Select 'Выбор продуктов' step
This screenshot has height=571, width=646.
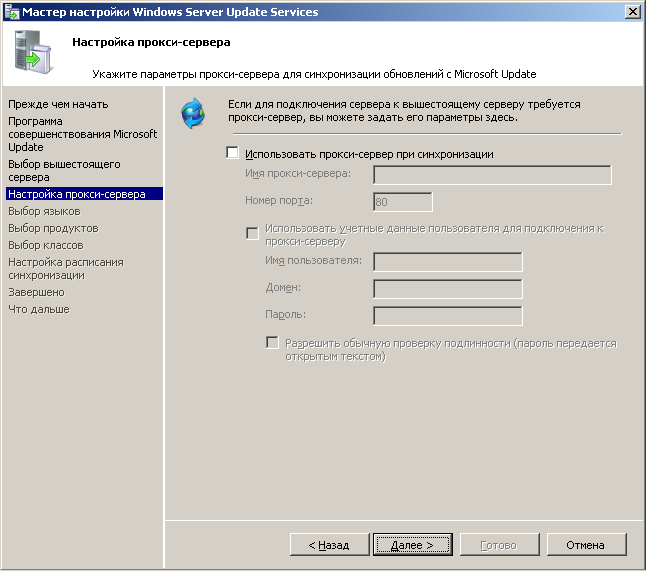[x=53, y=228]
